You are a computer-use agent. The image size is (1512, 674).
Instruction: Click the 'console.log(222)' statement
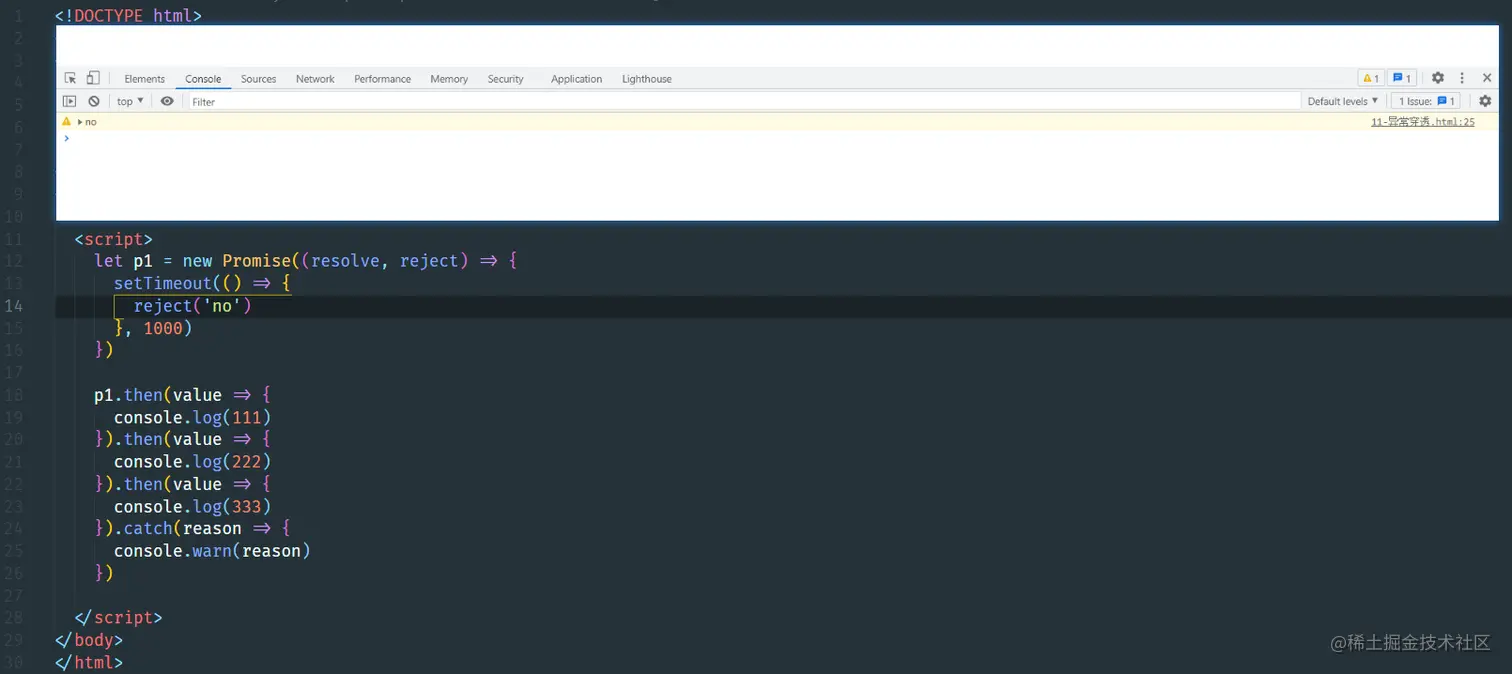click(192, 461)
